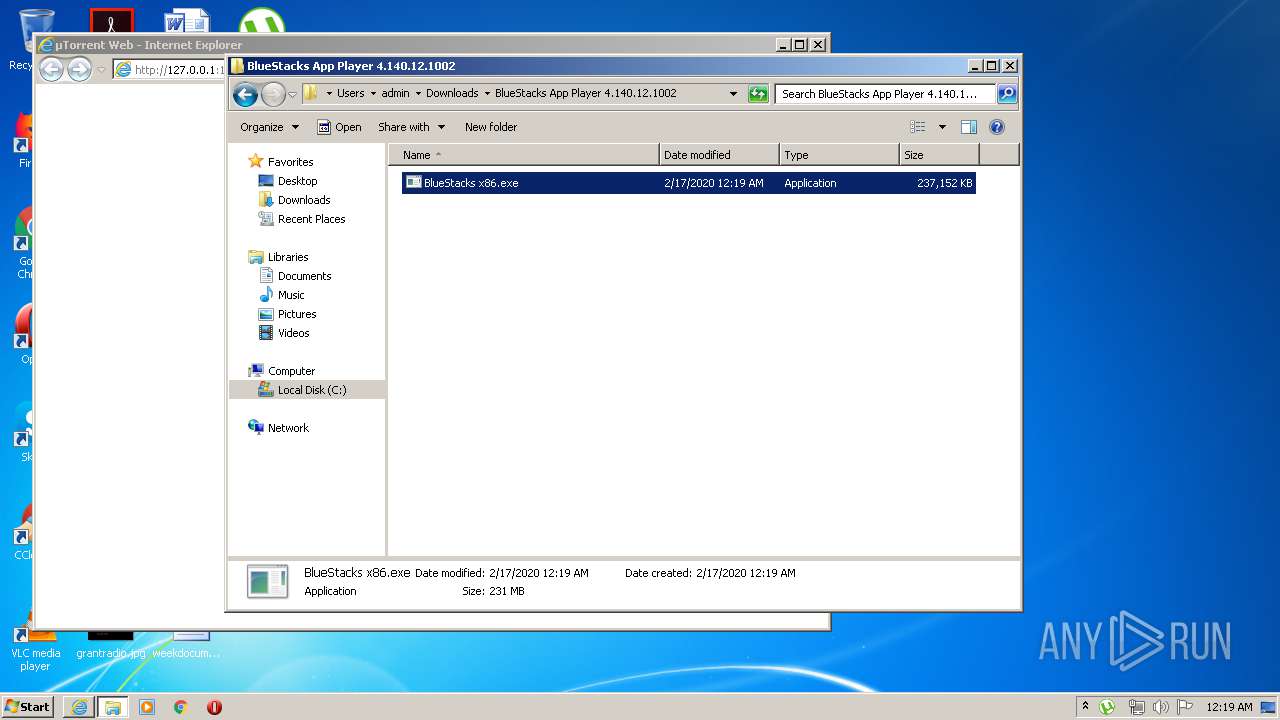Open Music library

(x=291, y=295)
